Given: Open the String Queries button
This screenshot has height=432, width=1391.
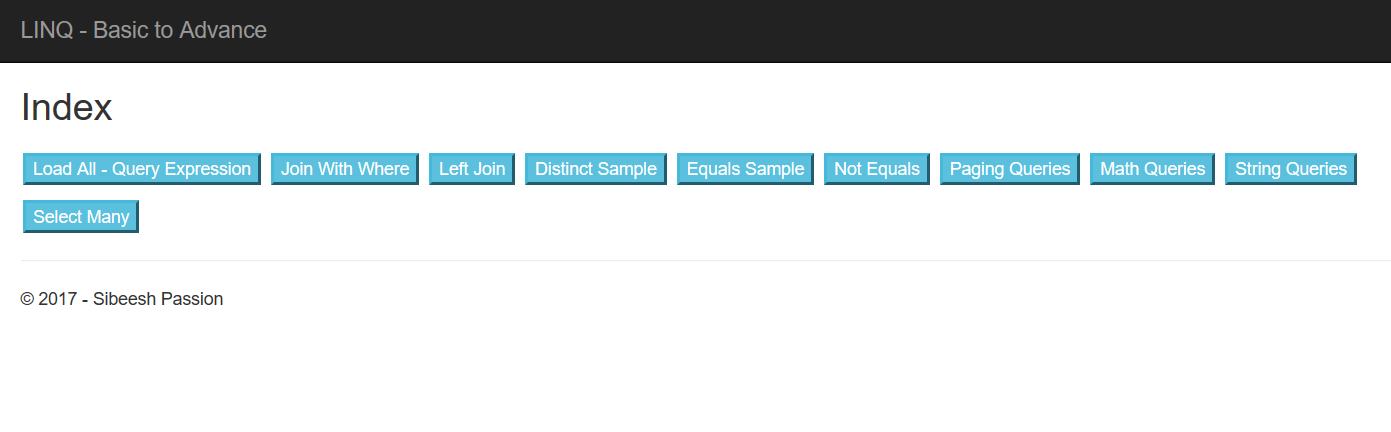Looking at the screenshot, I should click(1291, 169).
